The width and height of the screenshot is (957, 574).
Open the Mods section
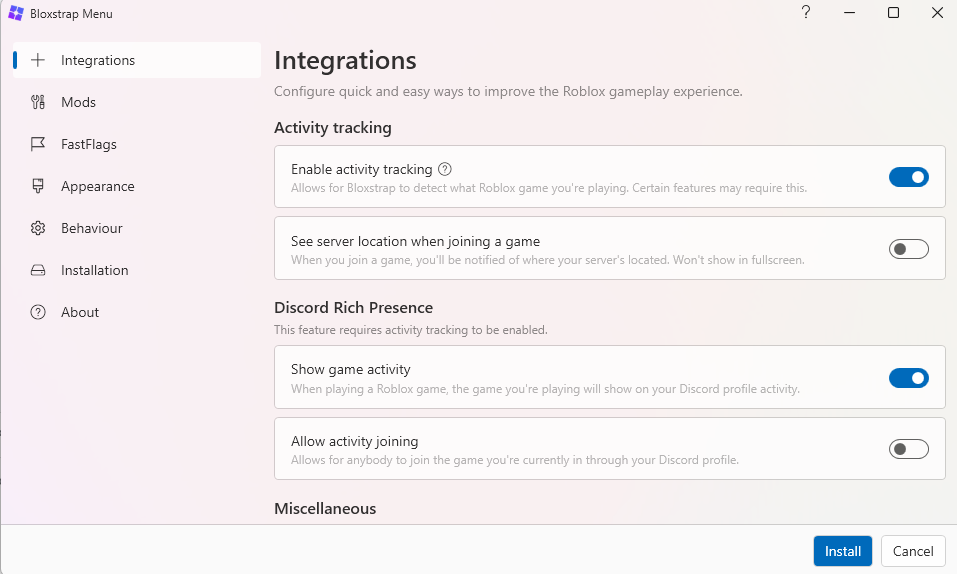pyautogui.click(x=79, y=102)
